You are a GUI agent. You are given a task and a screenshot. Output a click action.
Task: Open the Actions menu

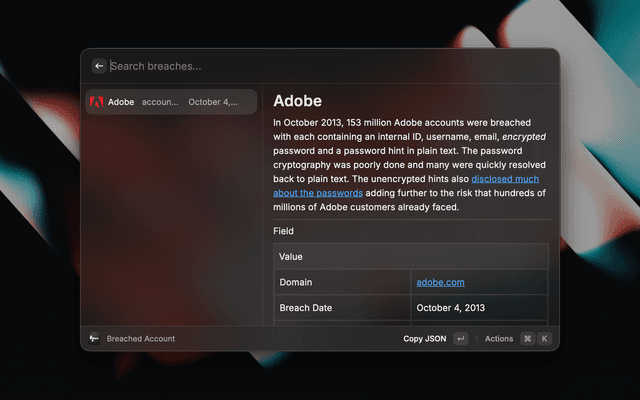(x=498, y=339)
